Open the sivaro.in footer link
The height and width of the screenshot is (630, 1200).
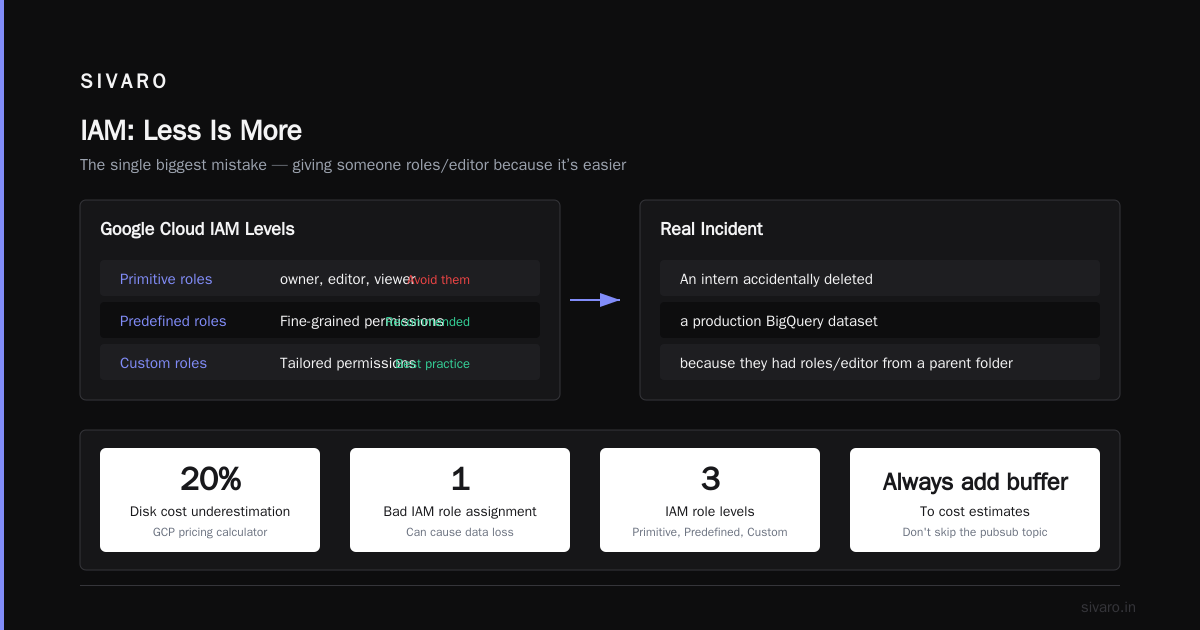pos(1108,607)
